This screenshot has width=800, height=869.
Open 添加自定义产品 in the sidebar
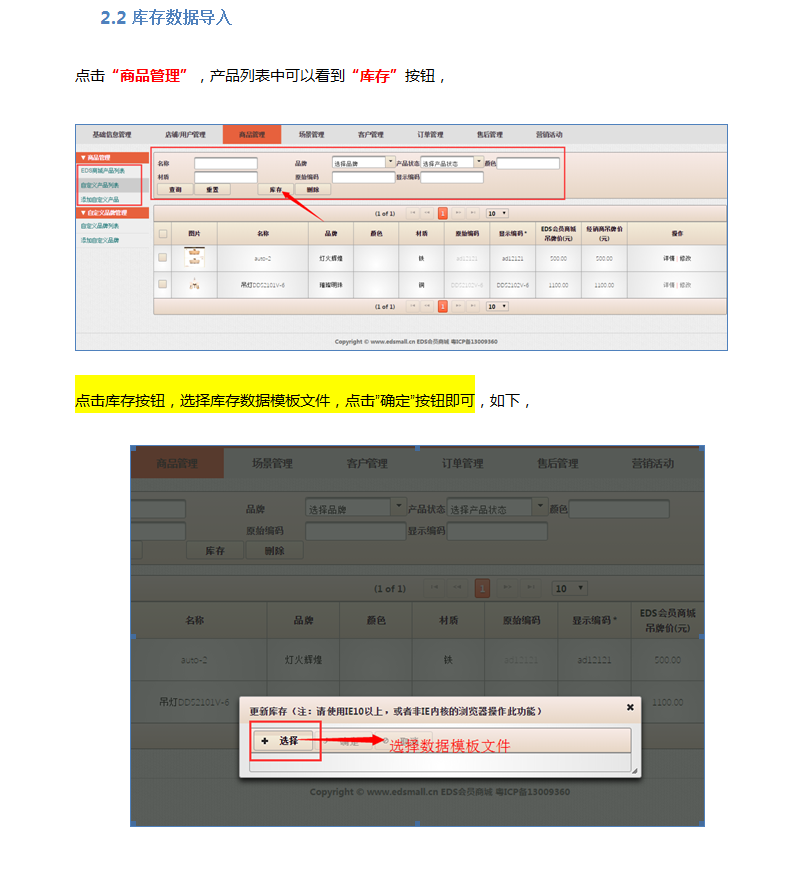point(100,200)
